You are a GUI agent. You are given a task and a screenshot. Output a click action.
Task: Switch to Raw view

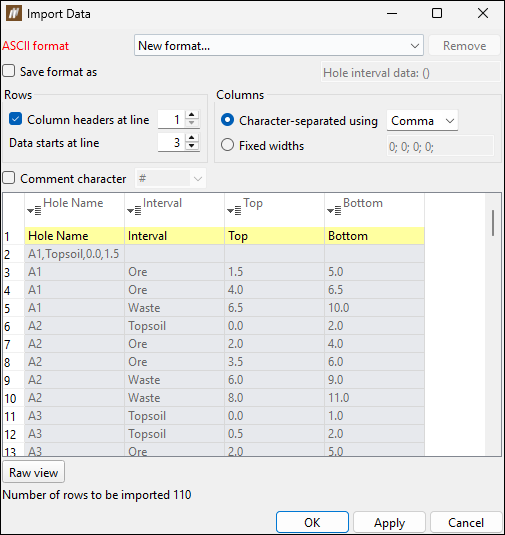point(33,472)
